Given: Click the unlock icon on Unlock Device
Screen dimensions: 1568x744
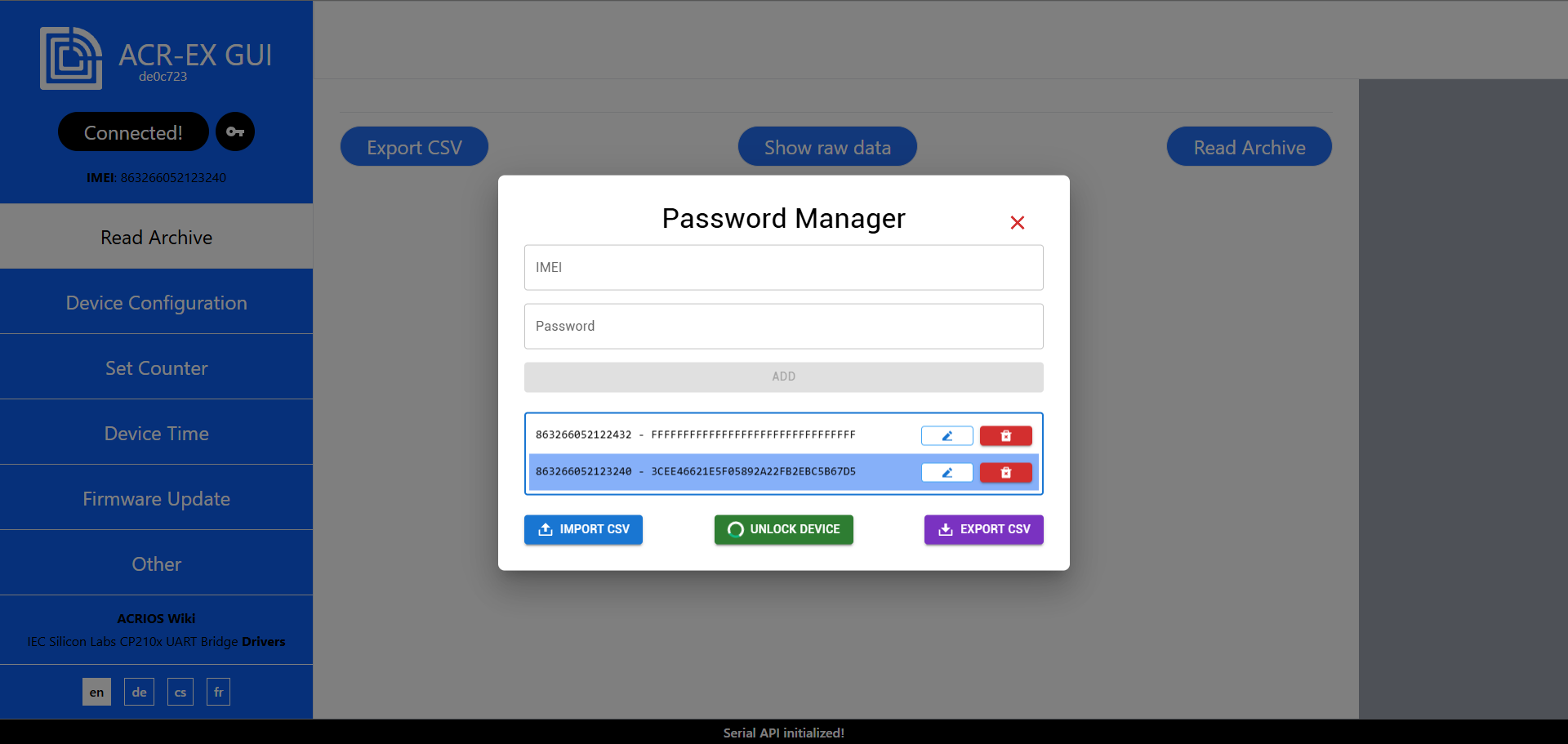Looking at the screenshot, I should (x=734, y=529).
